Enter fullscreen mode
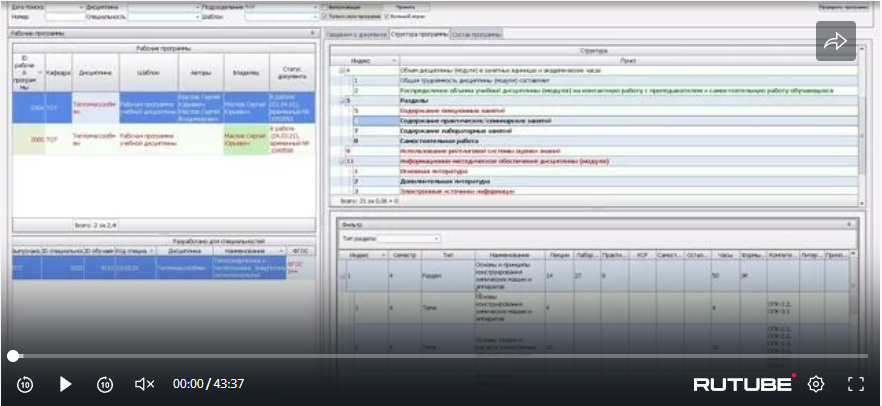 (x=855, y=384)
